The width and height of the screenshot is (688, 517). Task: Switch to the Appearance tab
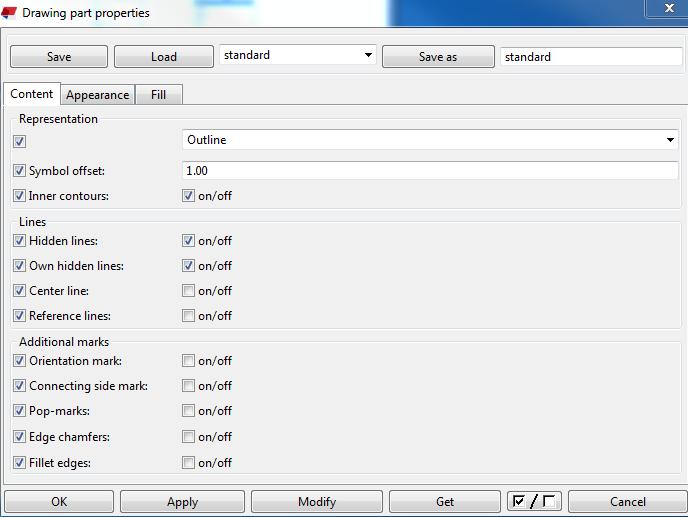pos(97,95)
